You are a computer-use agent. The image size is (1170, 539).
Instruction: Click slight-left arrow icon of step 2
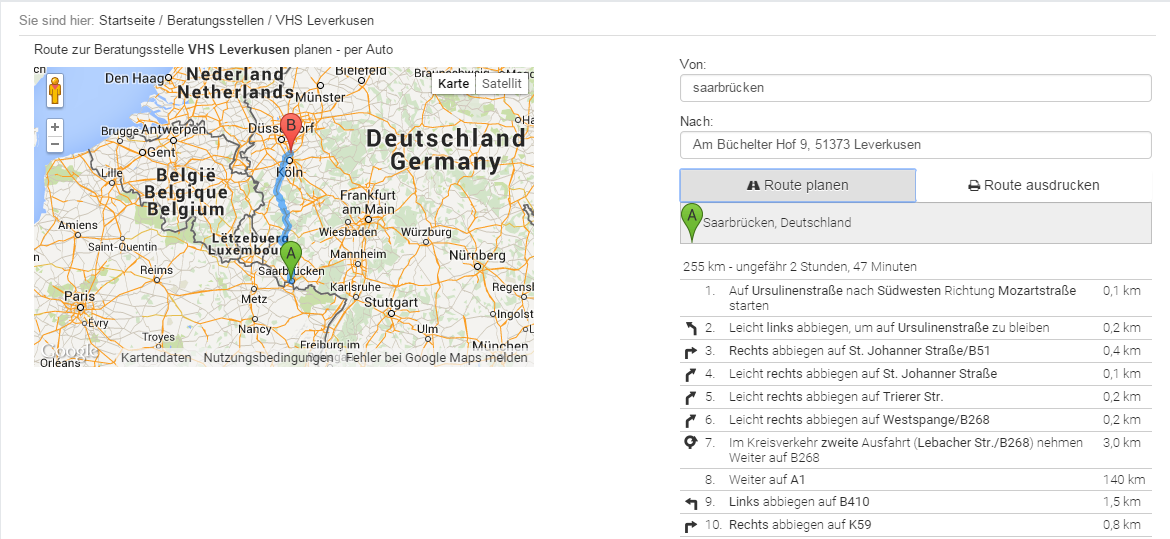click(x=690, y=328)
